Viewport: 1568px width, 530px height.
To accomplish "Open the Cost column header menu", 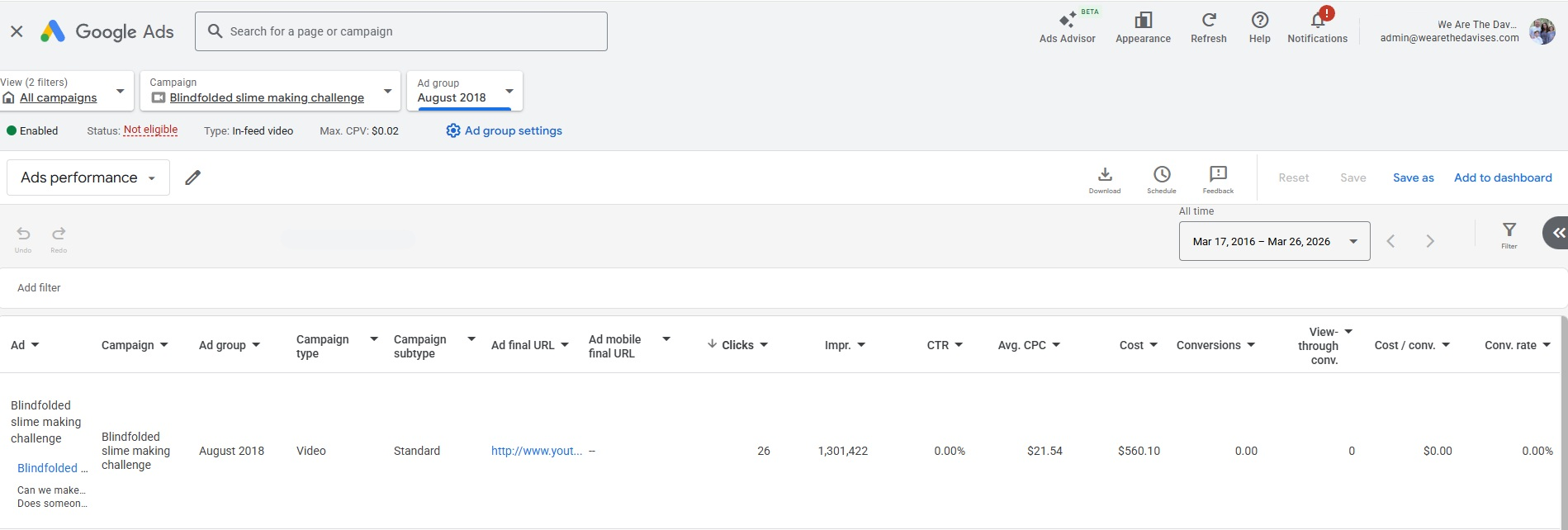I will pyautogui.click(x=1153, y=345).
